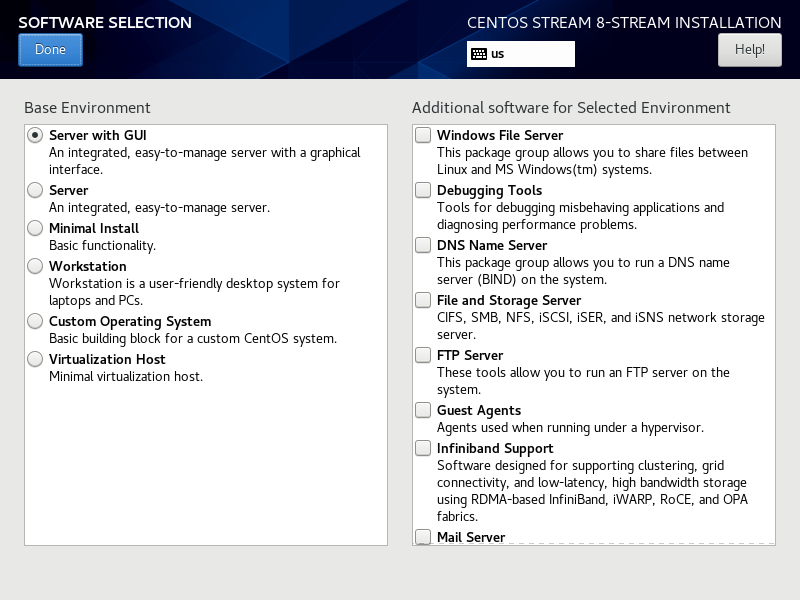Click 'Basic functionality.' description text
The width and height of the screenshot is (800, 600).
103,246
